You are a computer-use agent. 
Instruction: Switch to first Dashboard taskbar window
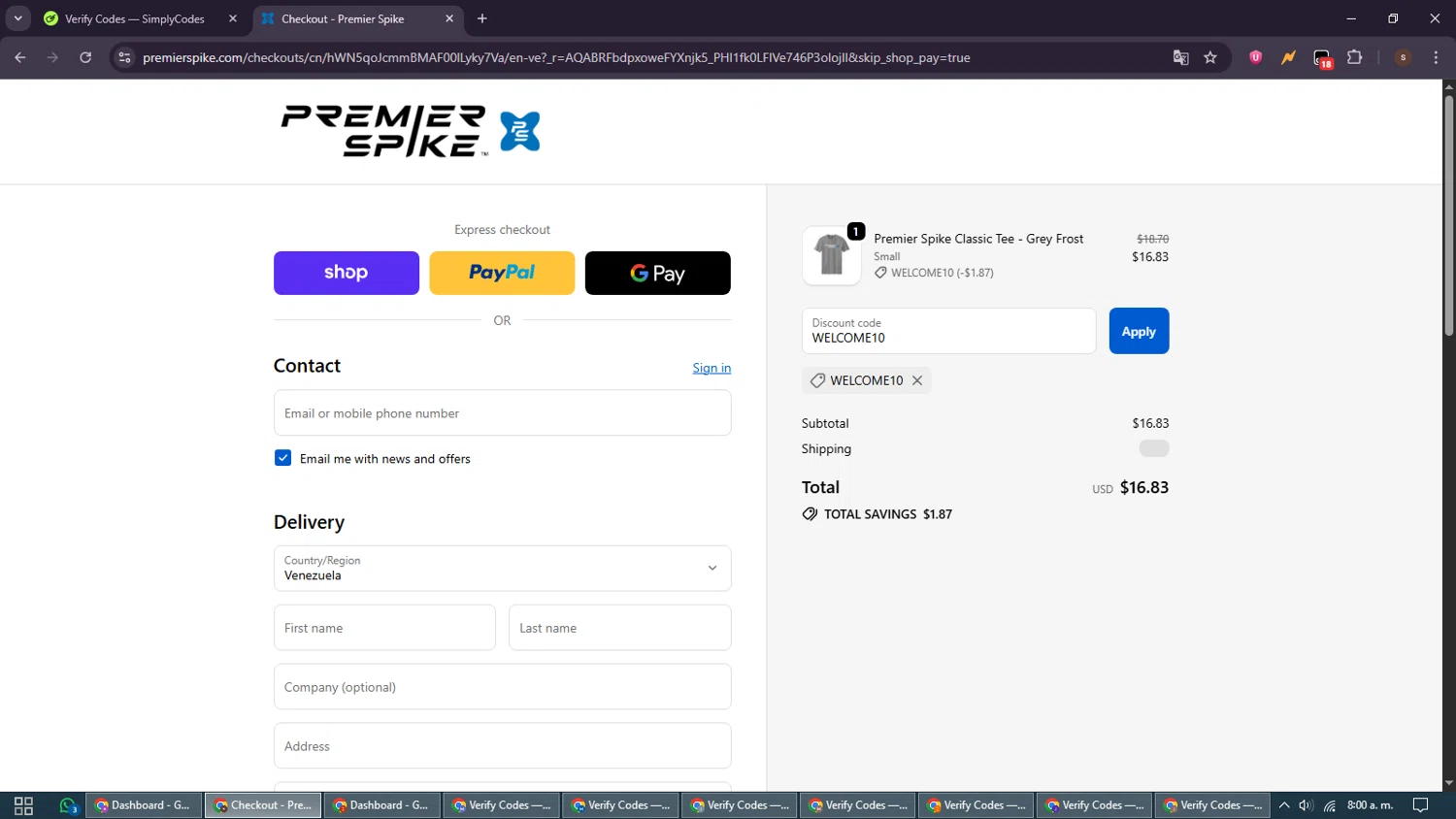[x=145, y=805]
